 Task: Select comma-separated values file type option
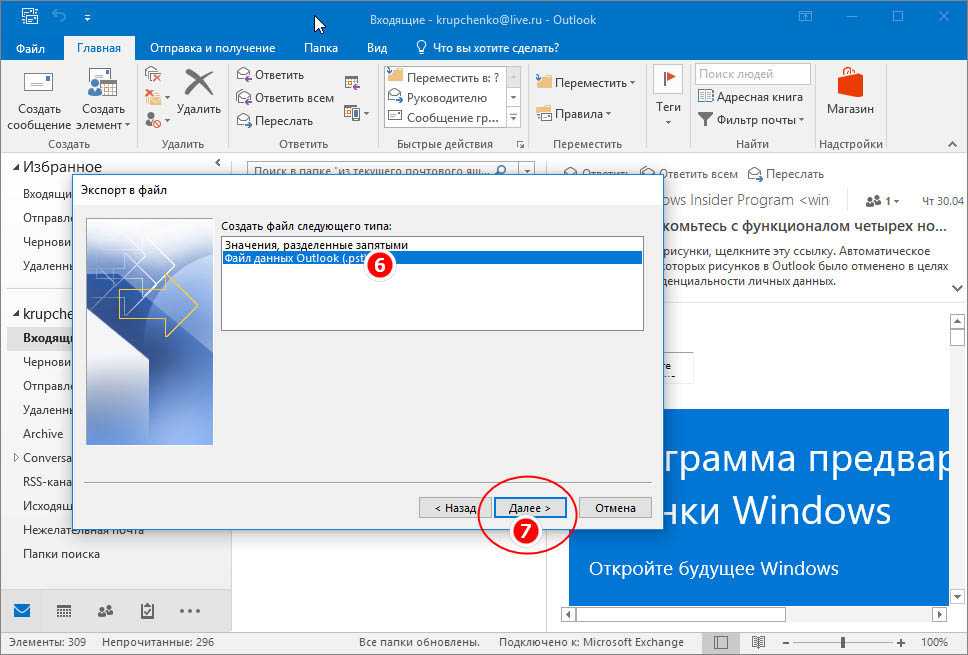point(316,244)
